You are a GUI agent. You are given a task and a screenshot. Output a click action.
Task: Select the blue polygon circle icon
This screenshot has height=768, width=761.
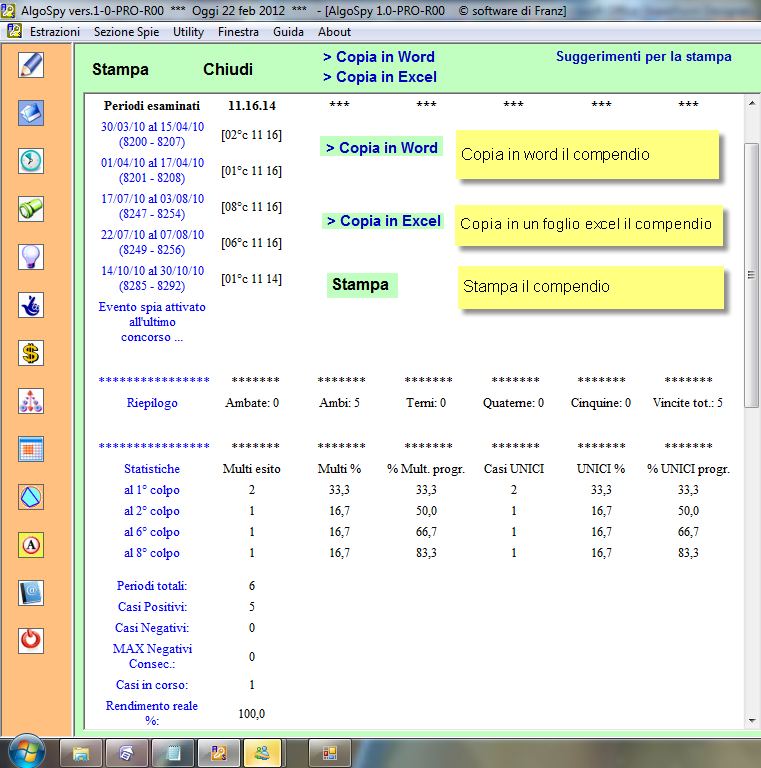pos(31,497)
